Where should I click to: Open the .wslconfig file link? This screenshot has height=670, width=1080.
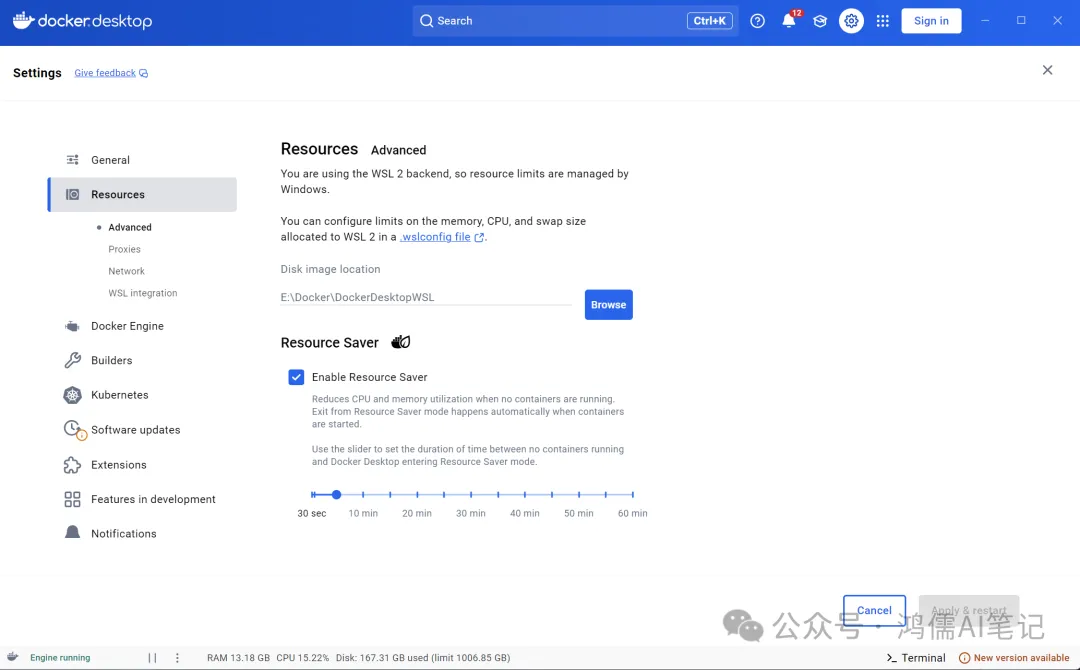coord(435,237)
